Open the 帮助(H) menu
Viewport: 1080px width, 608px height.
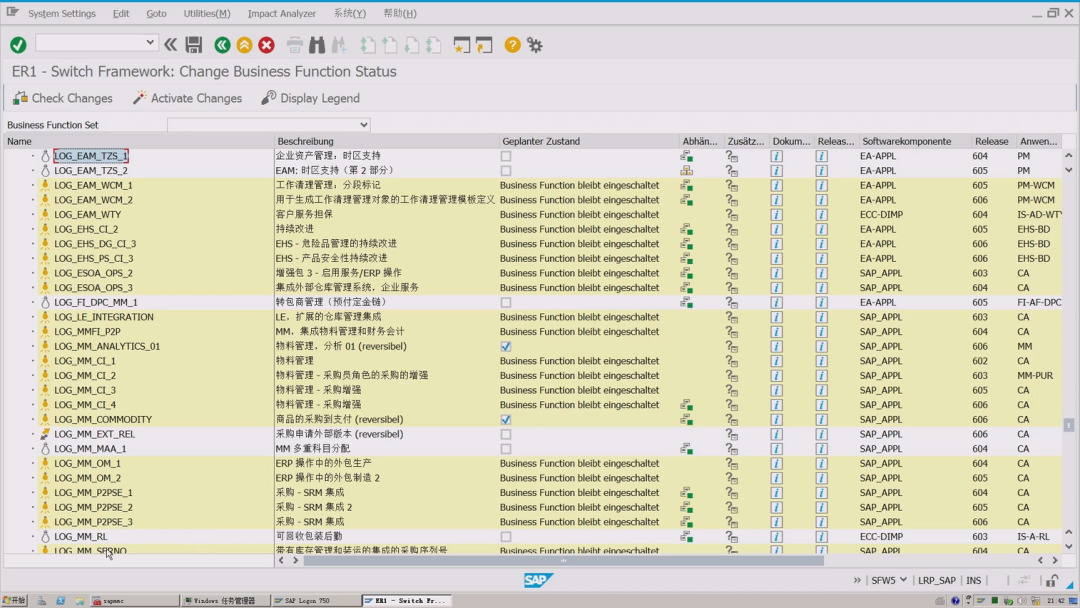click(399, 13)
